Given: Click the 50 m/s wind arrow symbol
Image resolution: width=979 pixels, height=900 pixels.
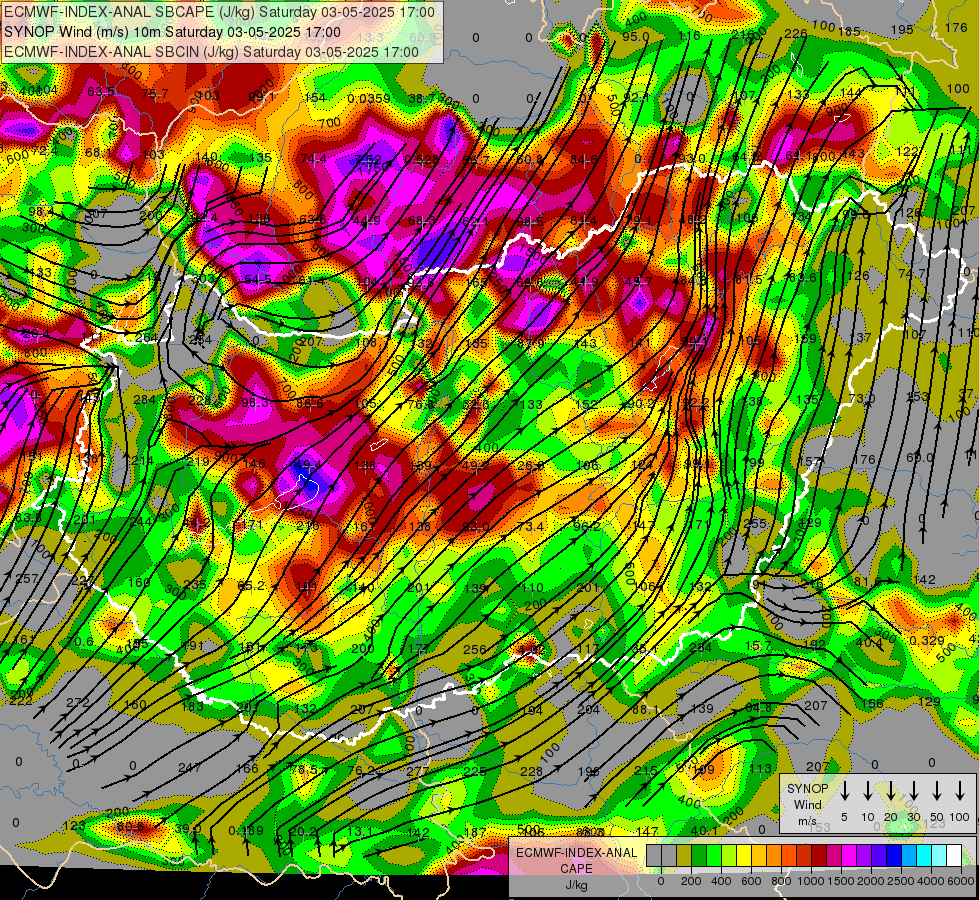Looking at the screenshot, I should 937,790.
